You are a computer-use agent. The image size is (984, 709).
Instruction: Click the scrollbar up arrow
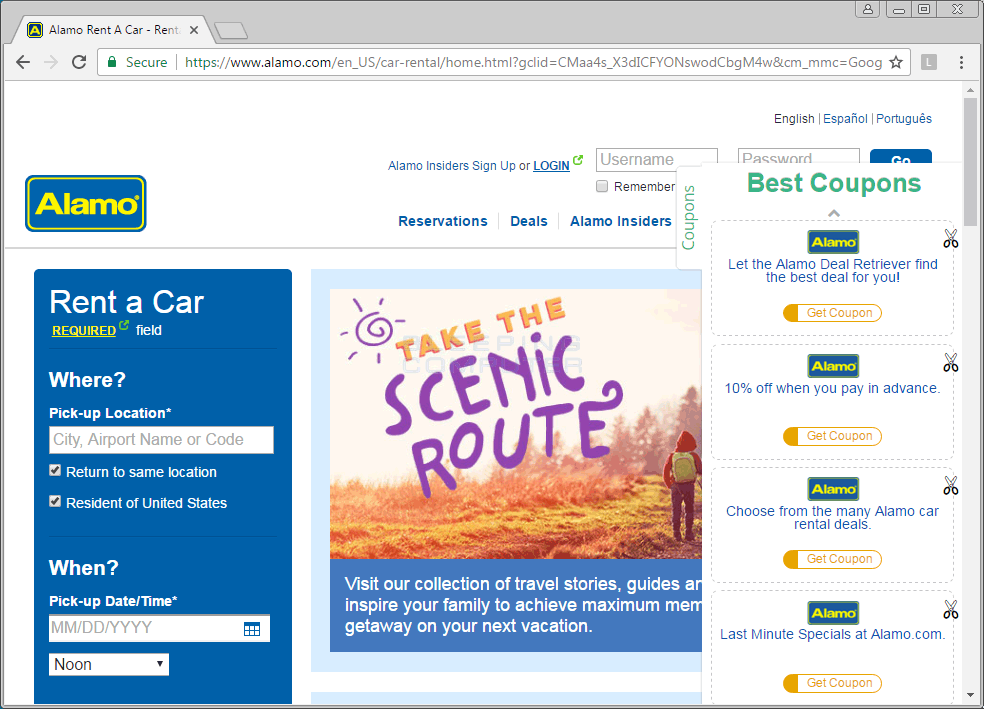970,90
